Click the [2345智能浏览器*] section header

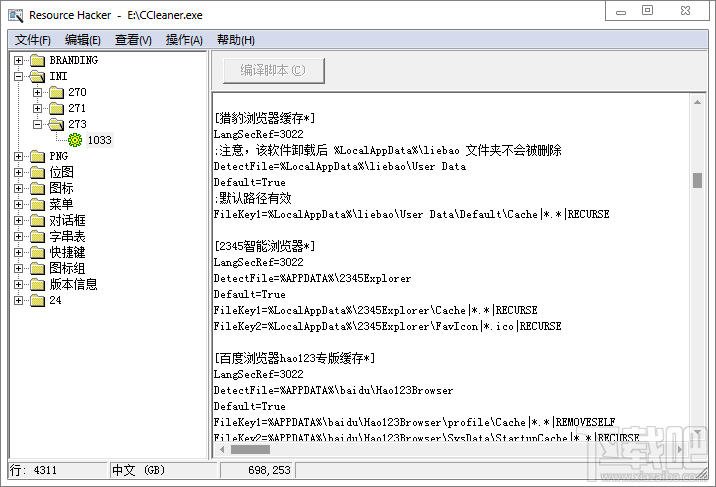pos(264,246)
